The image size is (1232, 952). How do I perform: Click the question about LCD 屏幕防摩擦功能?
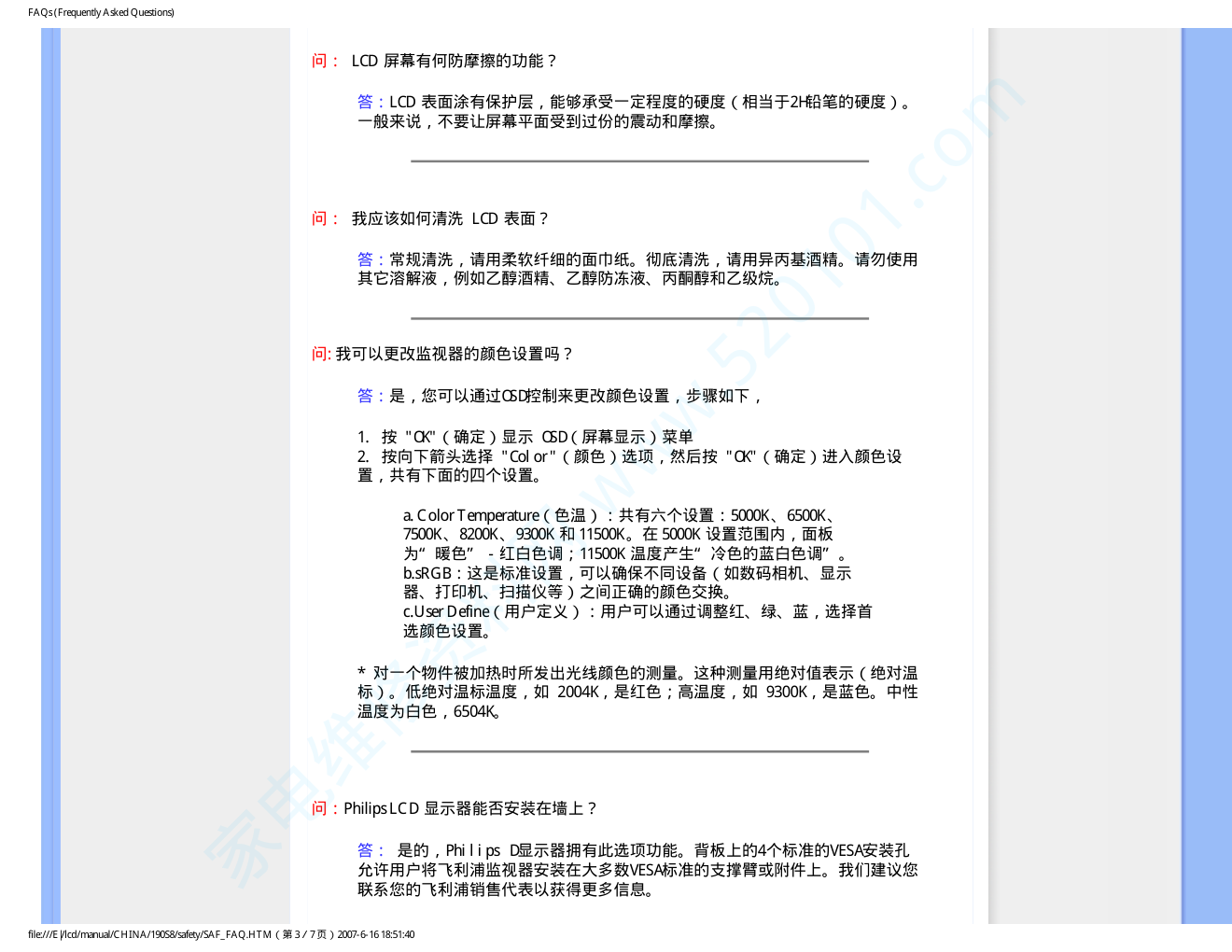pyautogui.click(x=454, y=61)
